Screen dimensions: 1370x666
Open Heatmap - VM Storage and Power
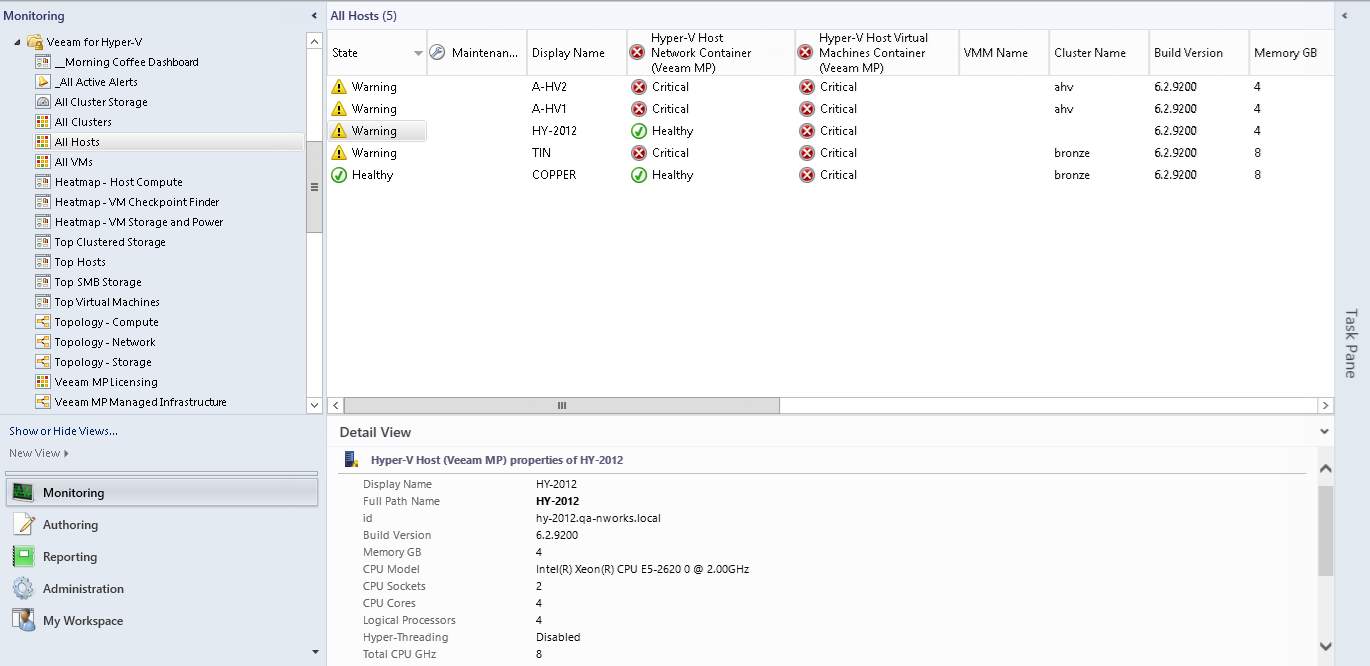coord(139,222)
